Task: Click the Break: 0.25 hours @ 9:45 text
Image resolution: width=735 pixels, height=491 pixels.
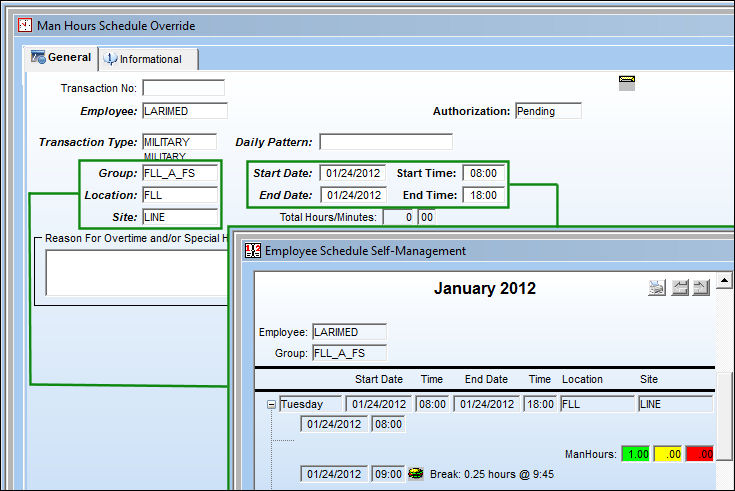Action: [x=492, y=474]
